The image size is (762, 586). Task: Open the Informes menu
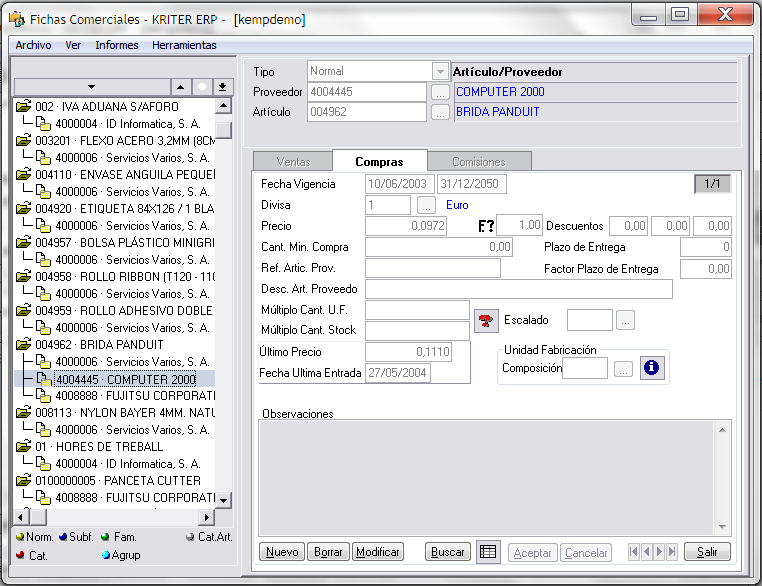pos(117,45)
